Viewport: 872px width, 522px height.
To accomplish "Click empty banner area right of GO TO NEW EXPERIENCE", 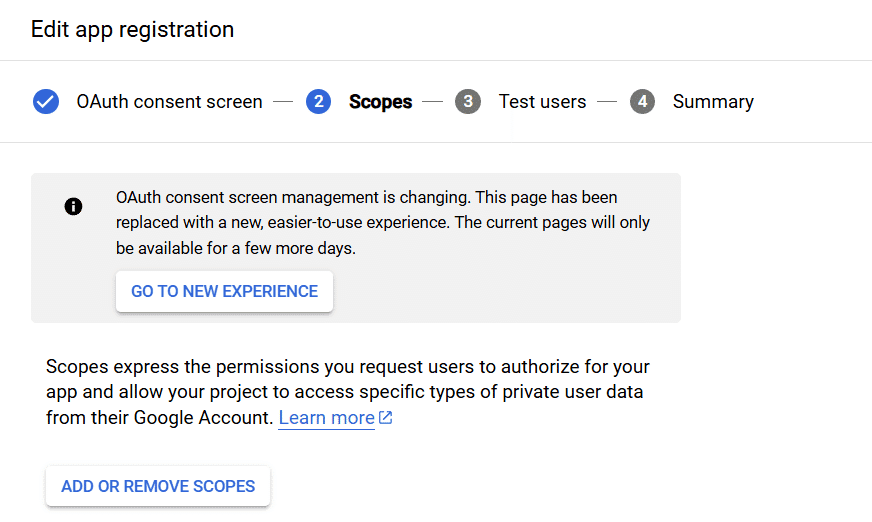I will [501, 291].
